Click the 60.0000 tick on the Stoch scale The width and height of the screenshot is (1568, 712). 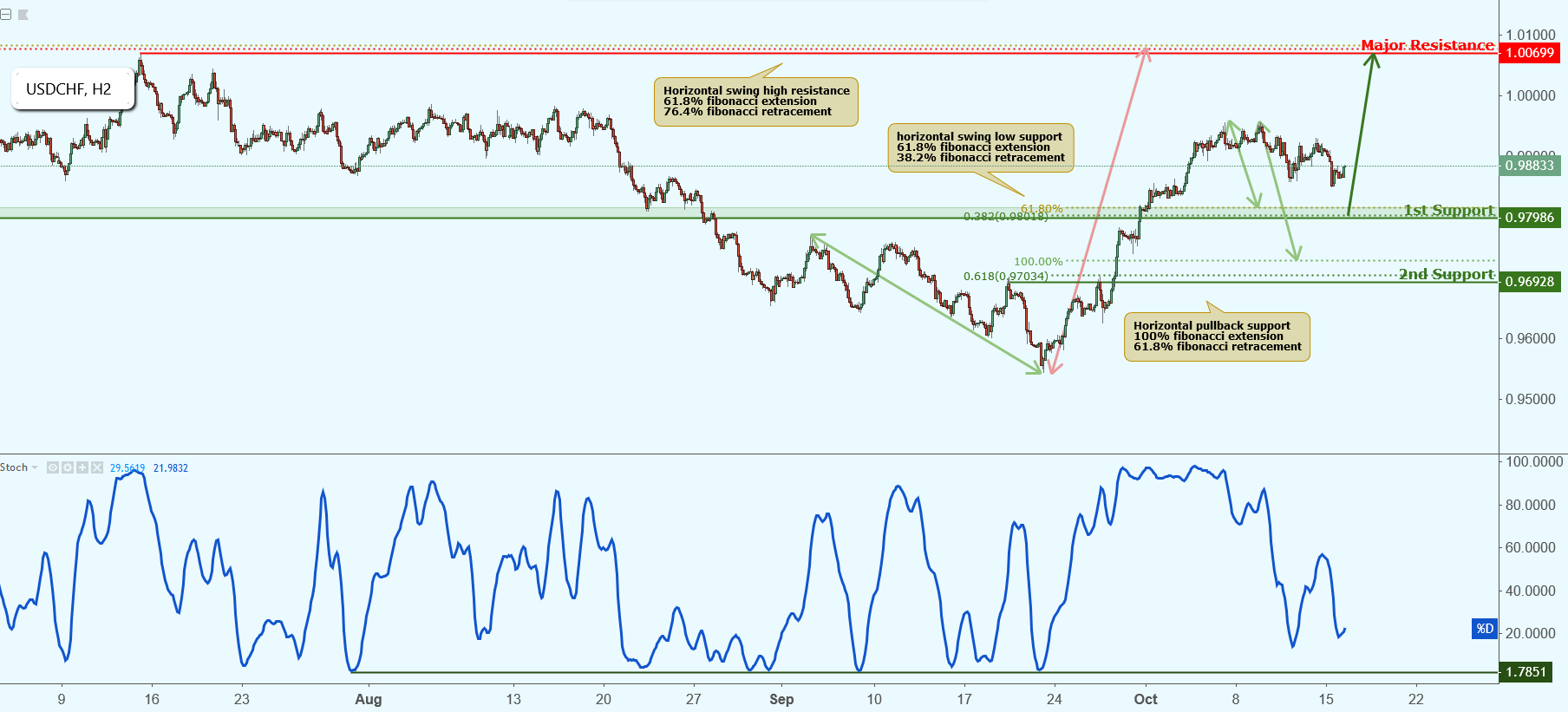coord(1531,548)
